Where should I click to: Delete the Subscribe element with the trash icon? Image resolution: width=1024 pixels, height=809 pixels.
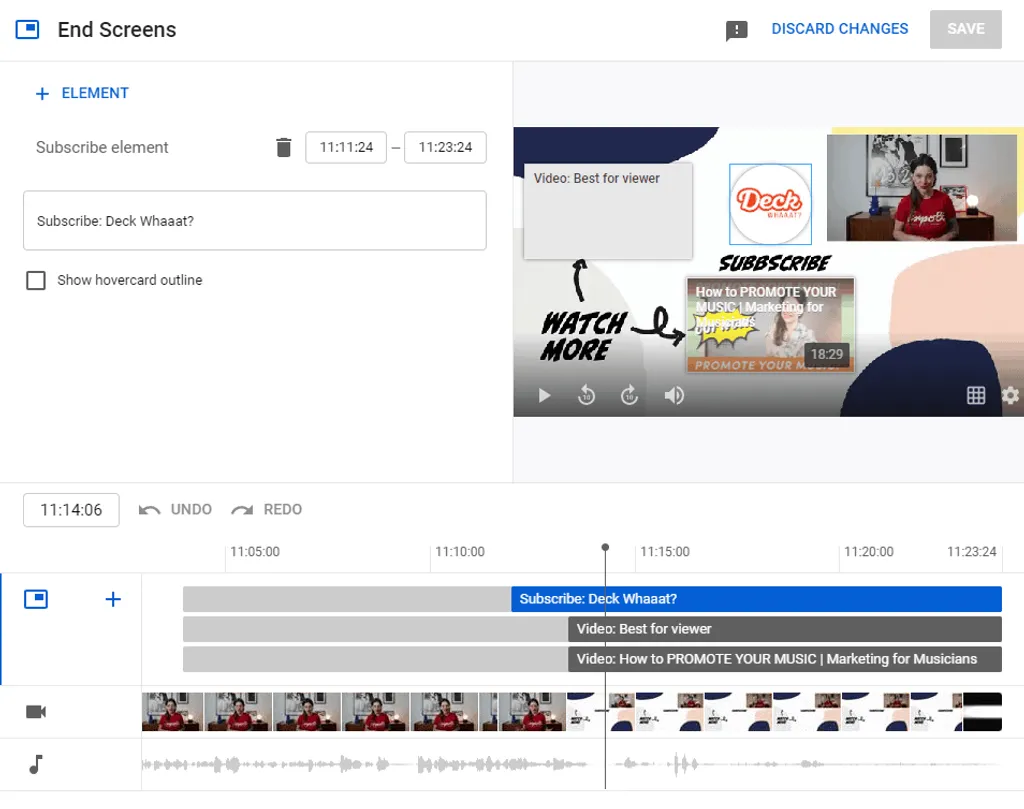[284, 146]
